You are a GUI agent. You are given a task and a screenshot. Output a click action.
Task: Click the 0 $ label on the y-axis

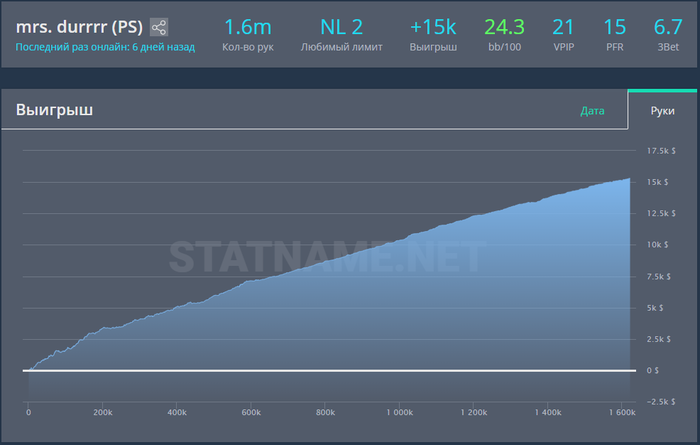point(652,370)
